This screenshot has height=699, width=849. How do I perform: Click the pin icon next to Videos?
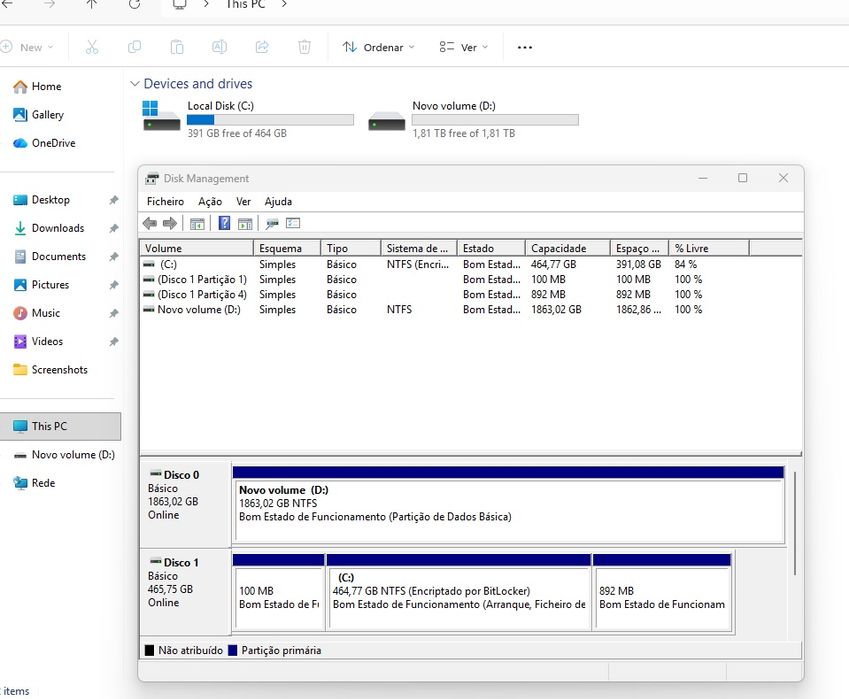click(x=114, y=342)
